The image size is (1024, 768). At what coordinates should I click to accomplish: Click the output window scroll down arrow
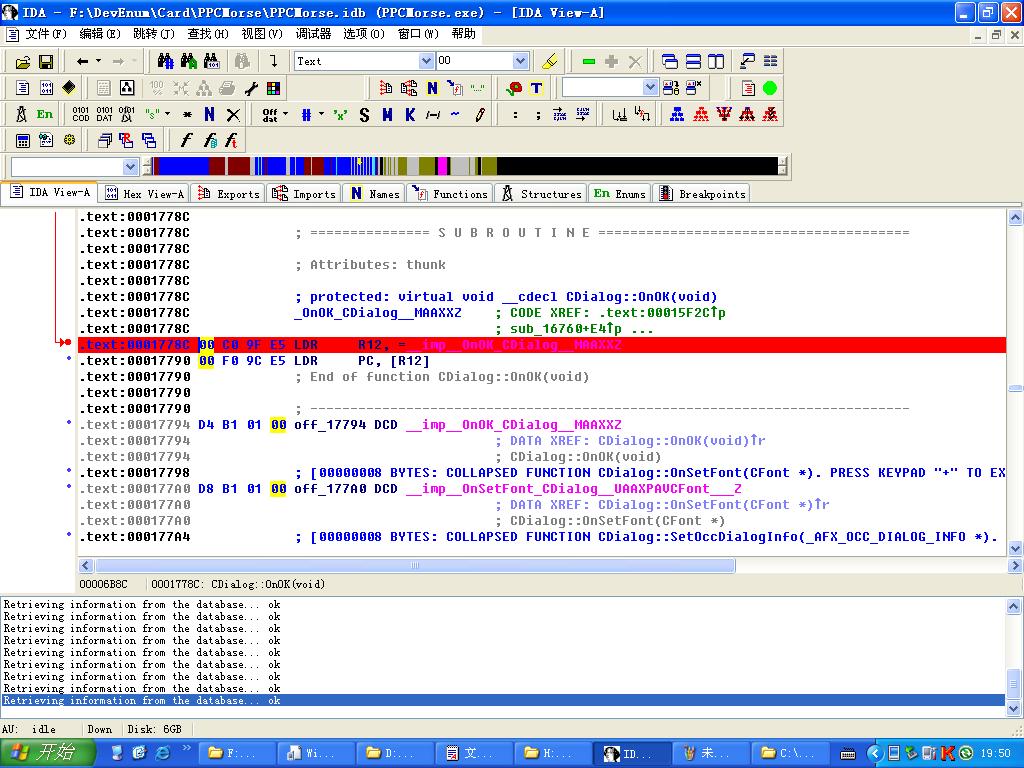(1014, 708)
